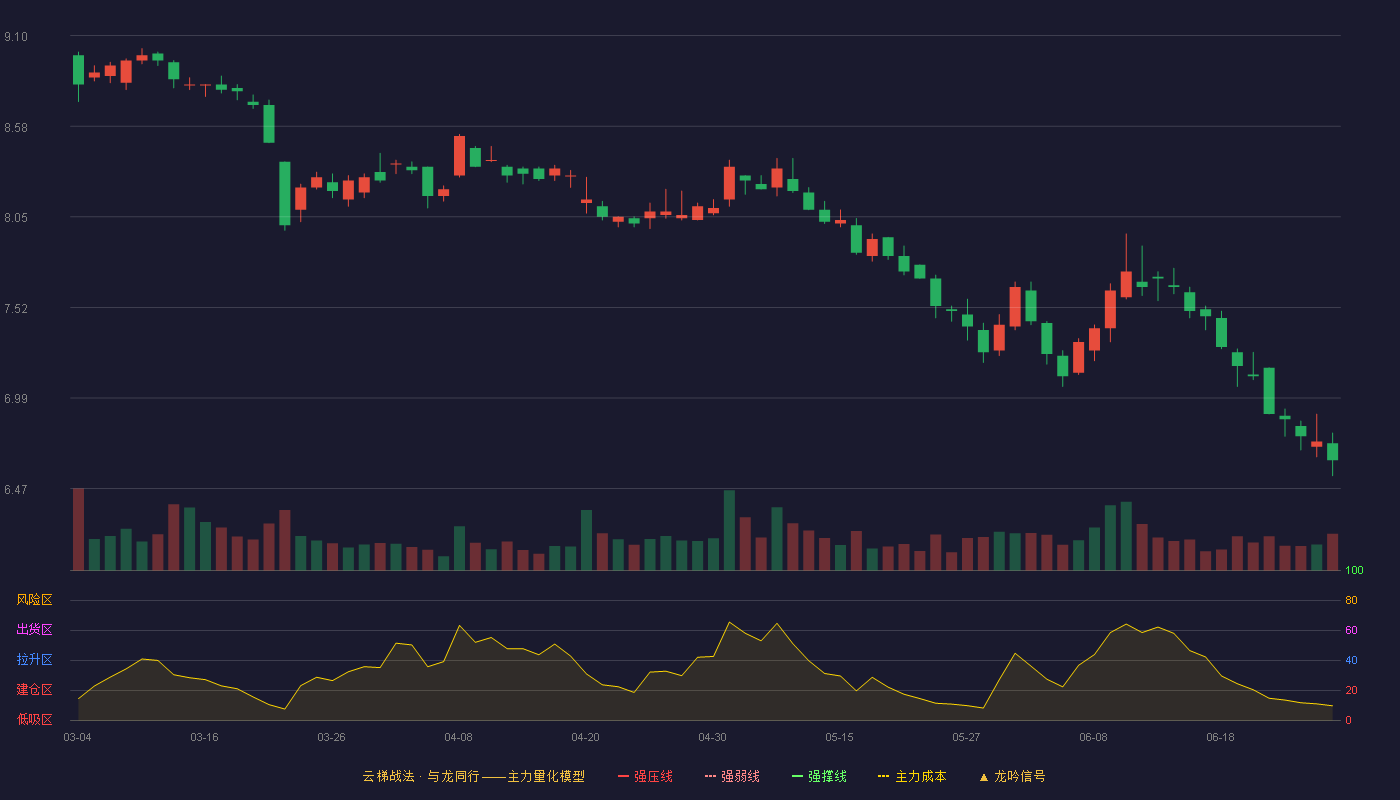Toggle the 龙吟信号 legend series
Viewport: 1400px width, 800px height.
(1011, 776)
